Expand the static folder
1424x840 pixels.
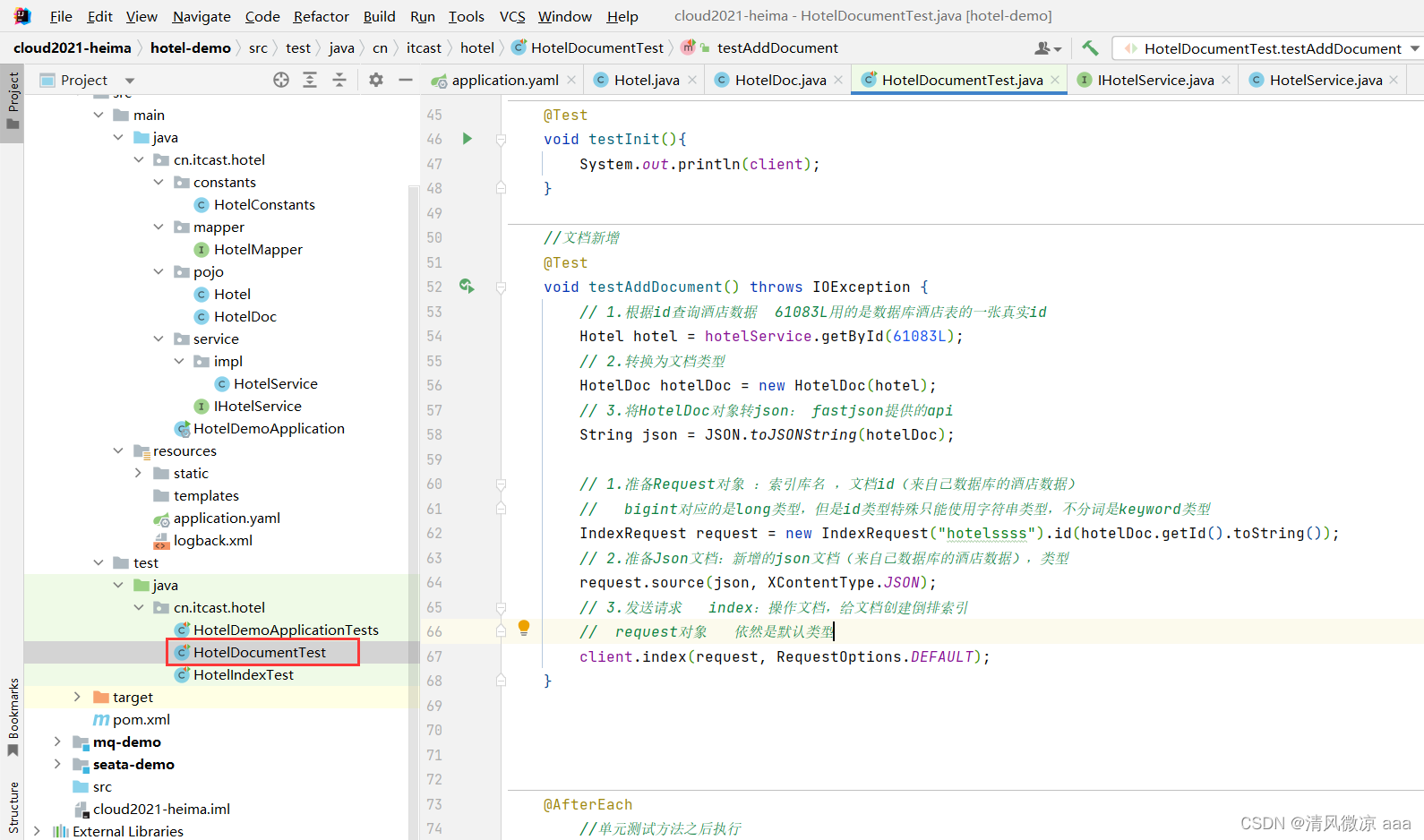[x=139, y=474]
